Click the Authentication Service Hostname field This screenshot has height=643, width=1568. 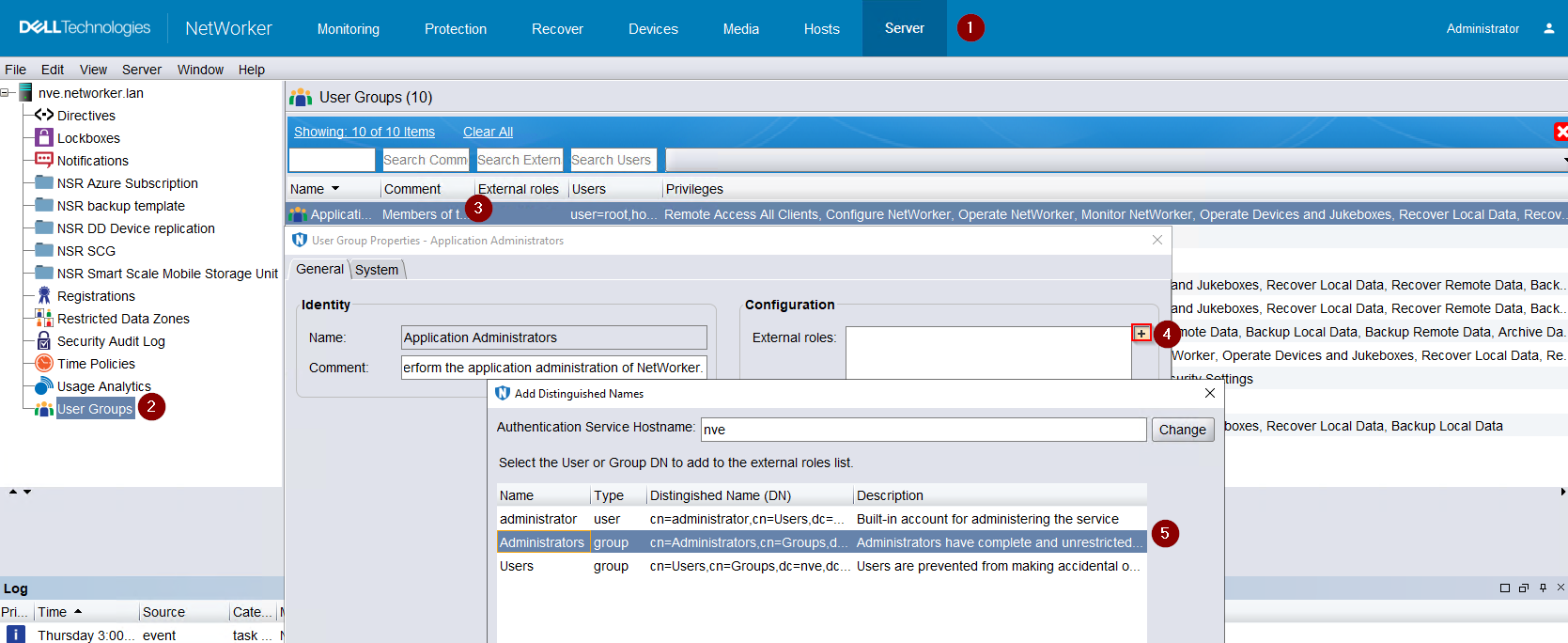click(x=923, y=430)
